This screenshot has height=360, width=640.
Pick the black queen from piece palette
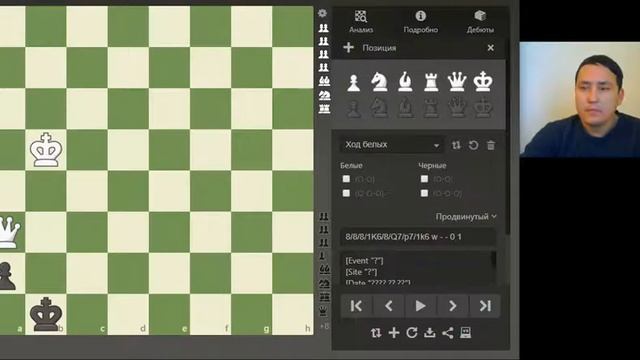coord(457,108)
